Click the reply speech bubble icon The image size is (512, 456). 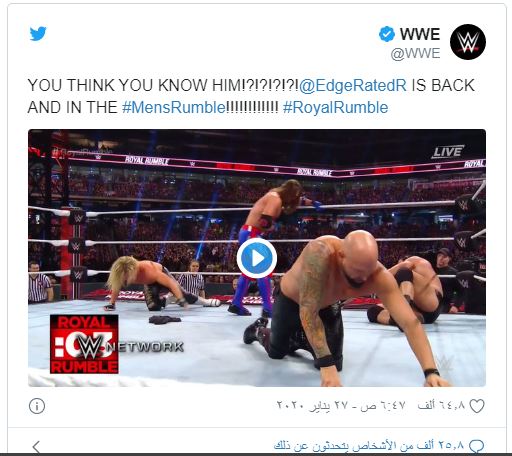477,446
